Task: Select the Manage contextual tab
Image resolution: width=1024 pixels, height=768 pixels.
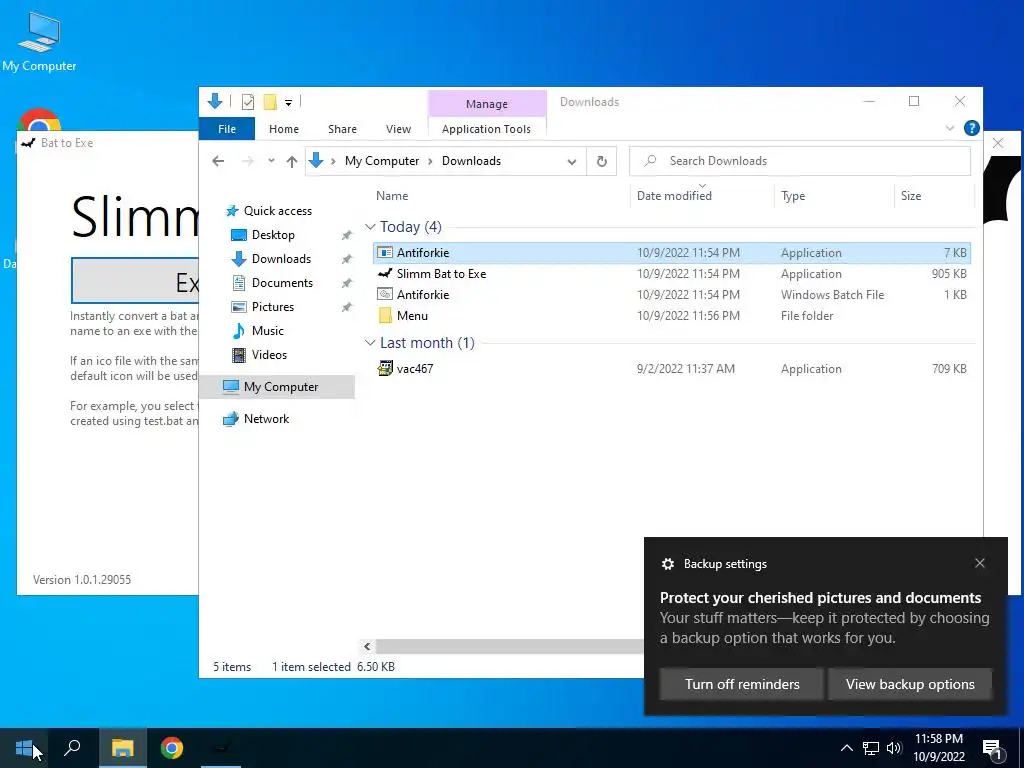Action: [x=487, y=104]
